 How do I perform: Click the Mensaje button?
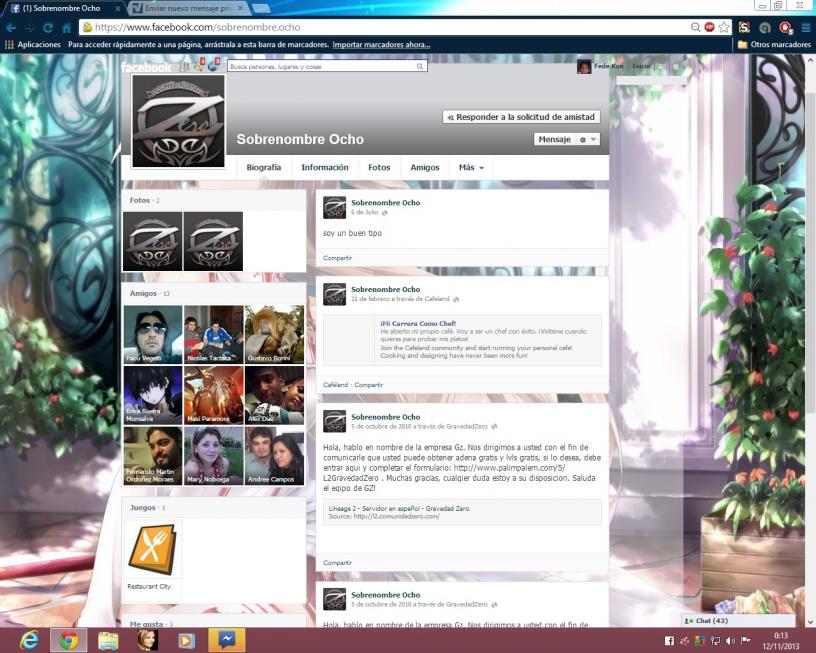[x=554, y=139]
